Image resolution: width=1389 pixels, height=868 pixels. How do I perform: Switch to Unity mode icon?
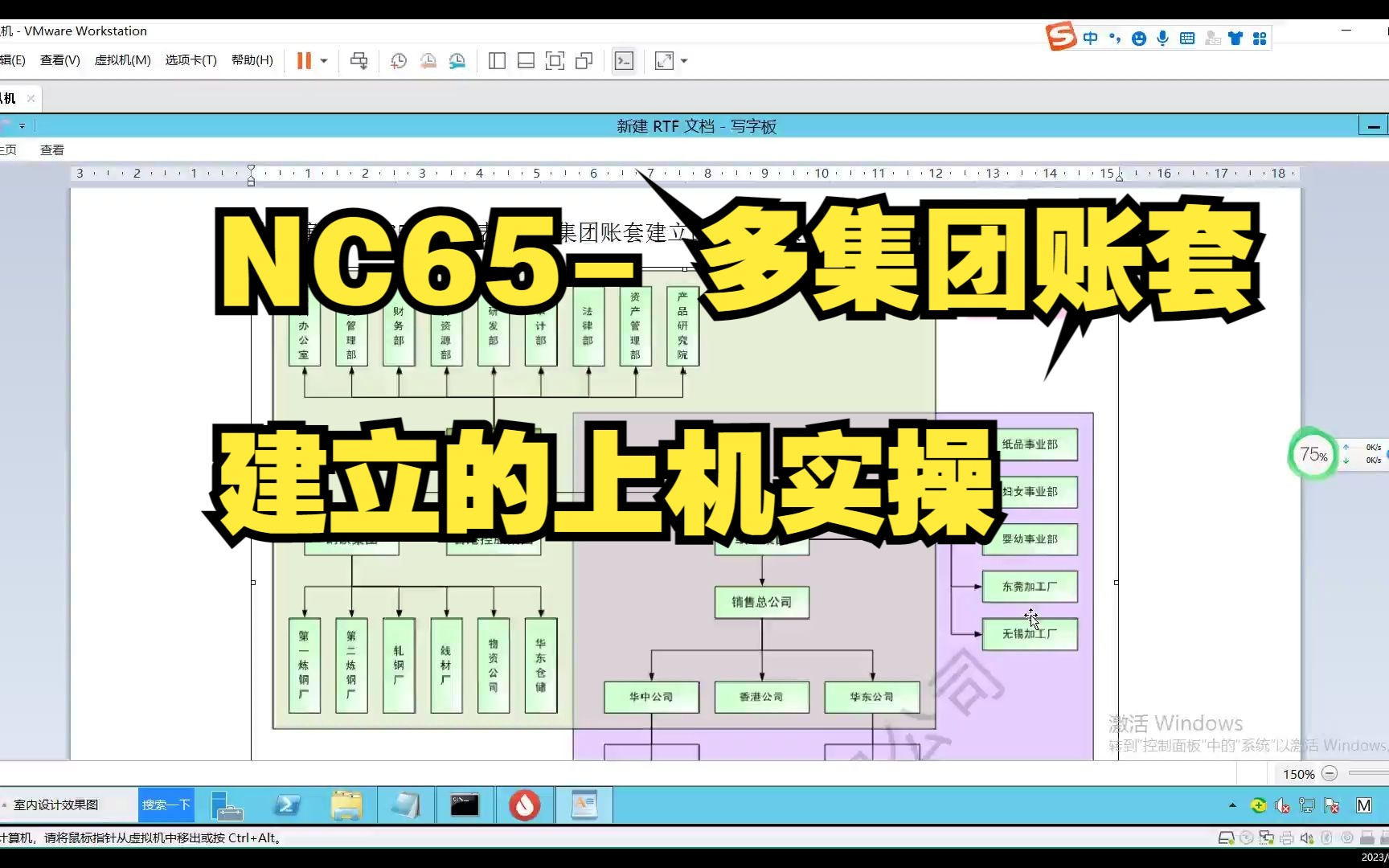pyautogui.click(x=584, y=61)
